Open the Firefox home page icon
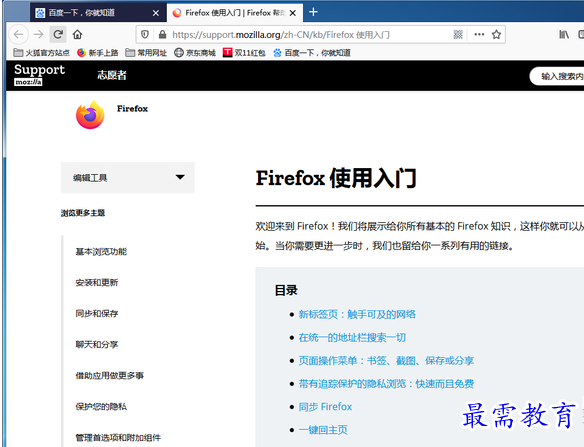The image size is (584, 447). pos(77,35)
